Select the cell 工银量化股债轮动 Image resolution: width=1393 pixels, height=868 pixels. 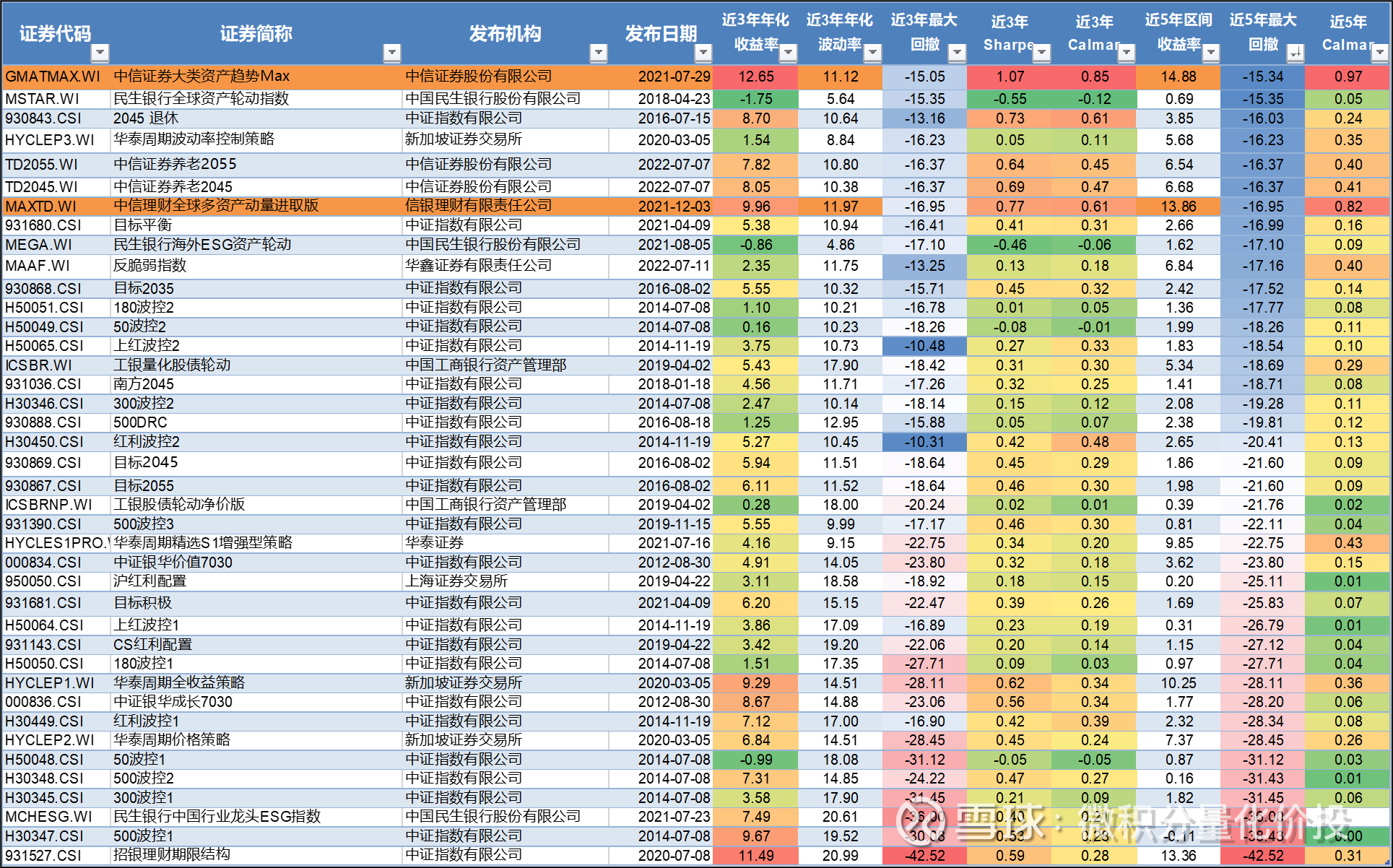pyautogui.click(x=256, y=365)
